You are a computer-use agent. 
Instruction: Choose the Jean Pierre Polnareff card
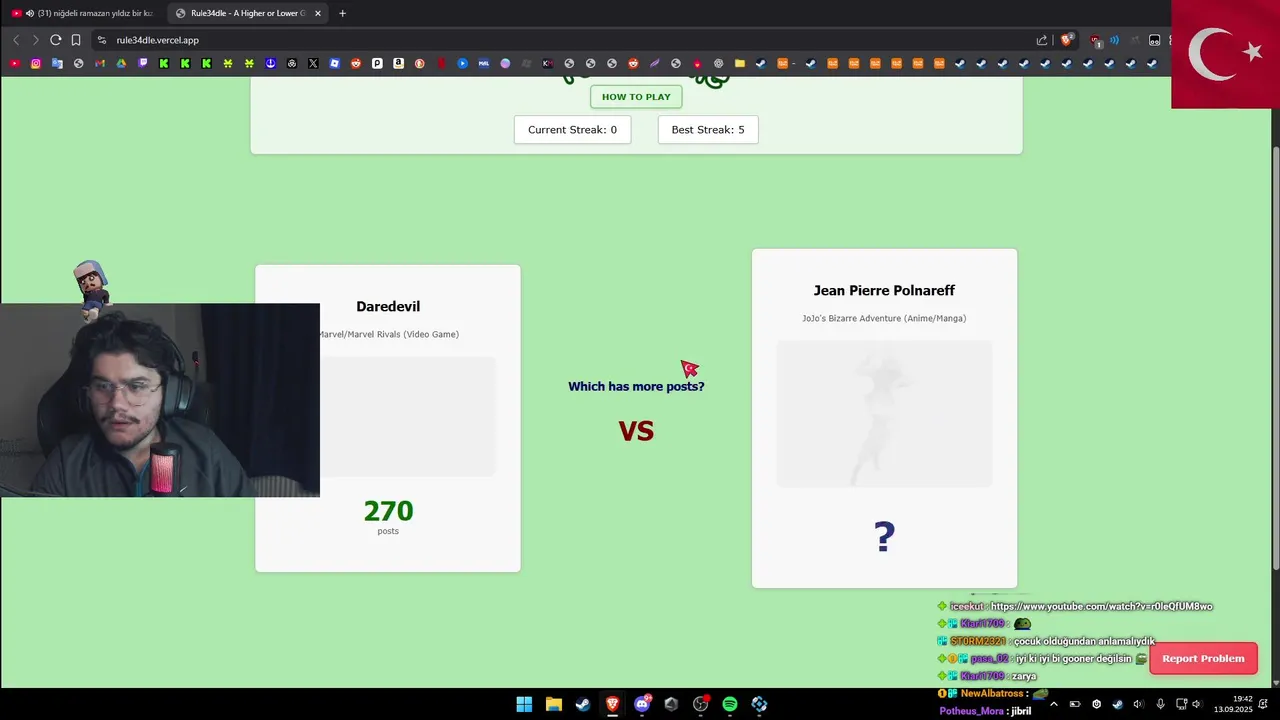coord(884,418)
